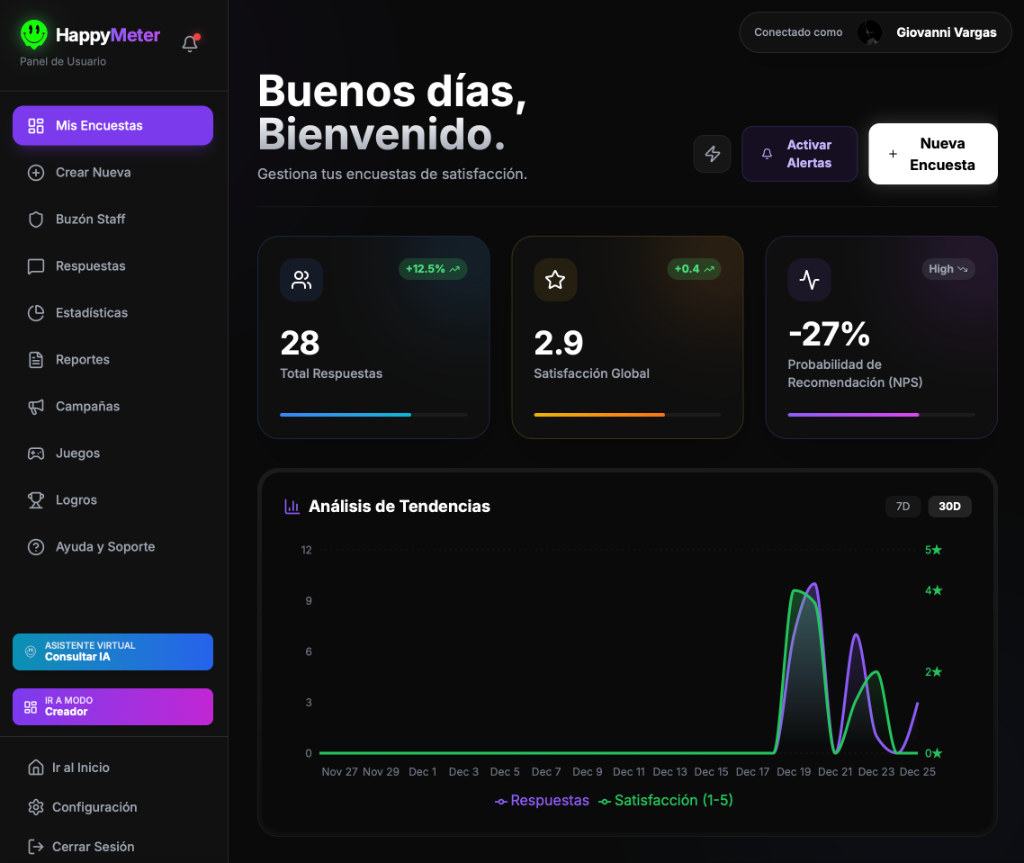1024x863 pixels.
Task: Open Ayuda y Soporte
Action: coord(103,547)
